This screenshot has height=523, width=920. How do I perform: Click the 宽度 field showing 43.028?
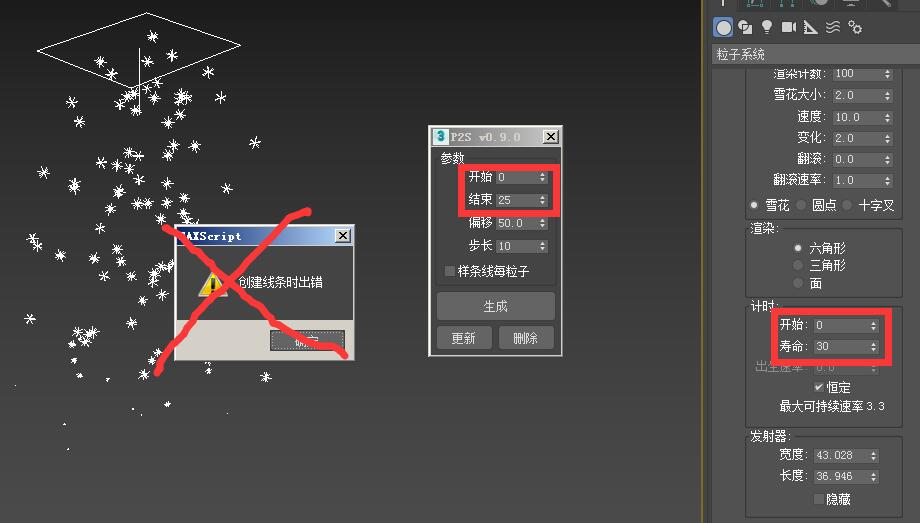pos(841,455)
